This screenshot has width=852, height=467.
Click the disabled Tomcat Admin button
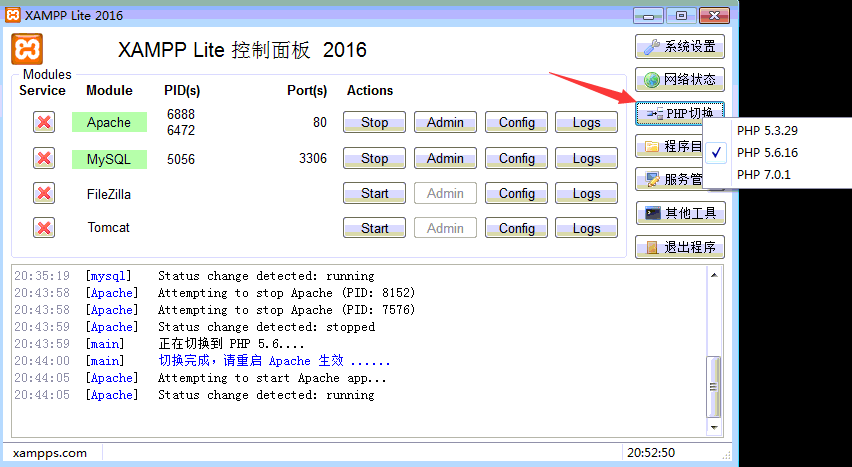445,228
